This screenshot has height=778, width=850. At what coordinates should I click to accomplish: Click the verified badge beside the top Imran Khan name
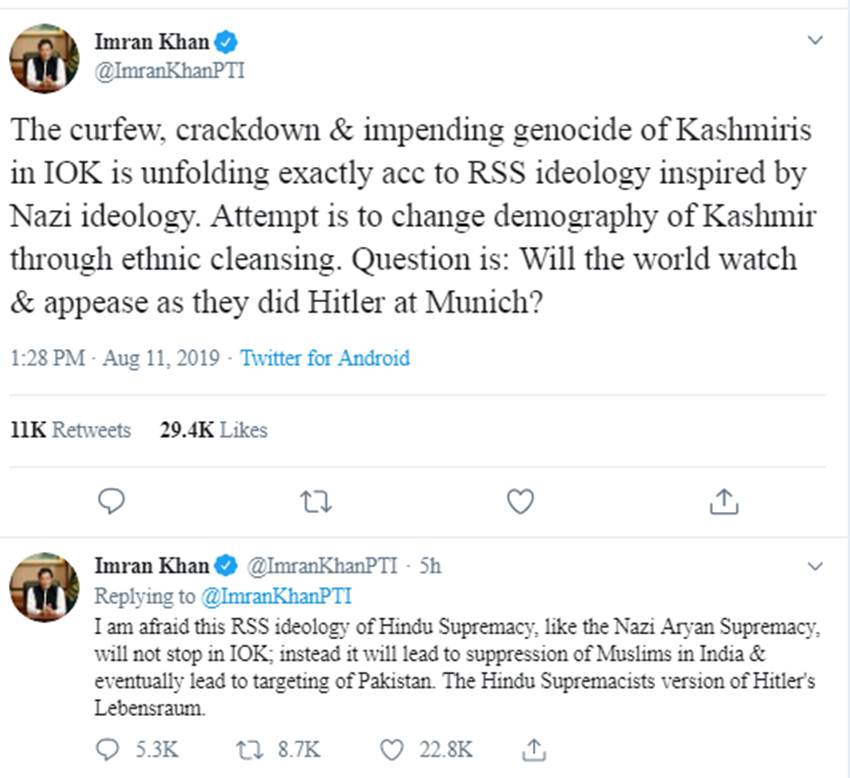[227, 43]
